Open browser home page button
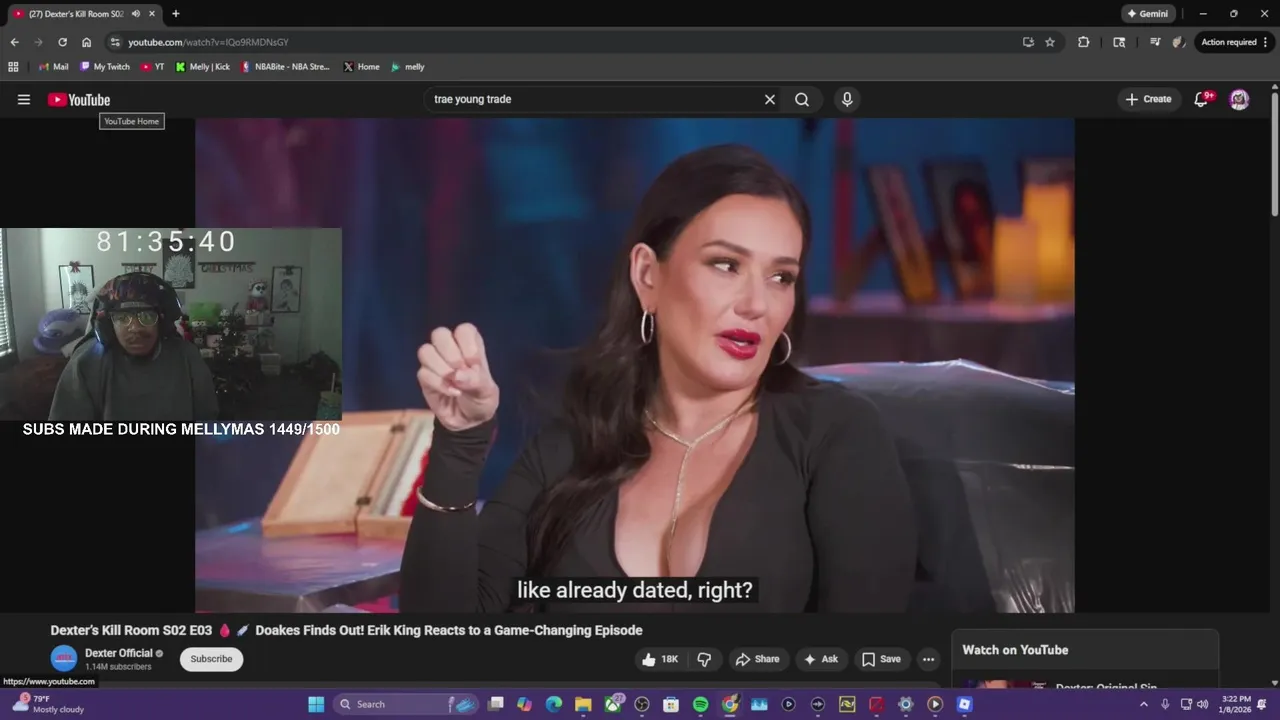The width and height of the screenshot is (1280, 720). tap(87, 42)
